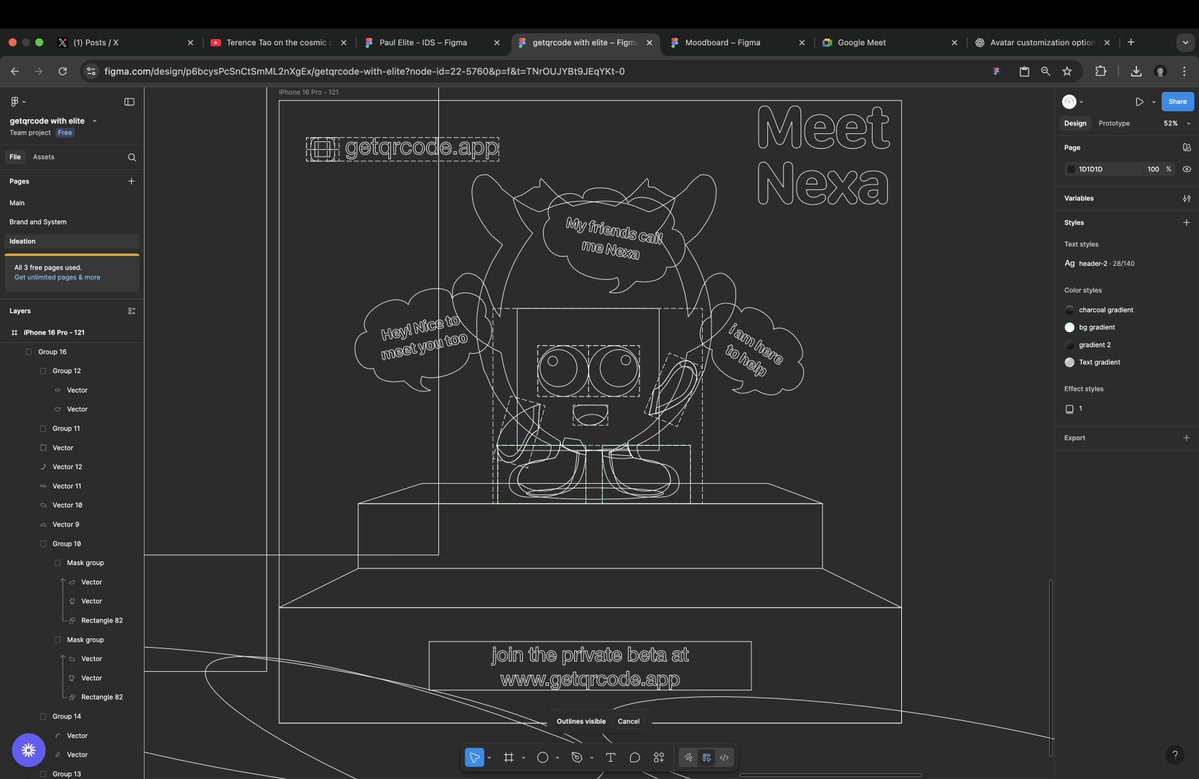Switch to Moodboard – Figma browser tab

click(737, 43)
